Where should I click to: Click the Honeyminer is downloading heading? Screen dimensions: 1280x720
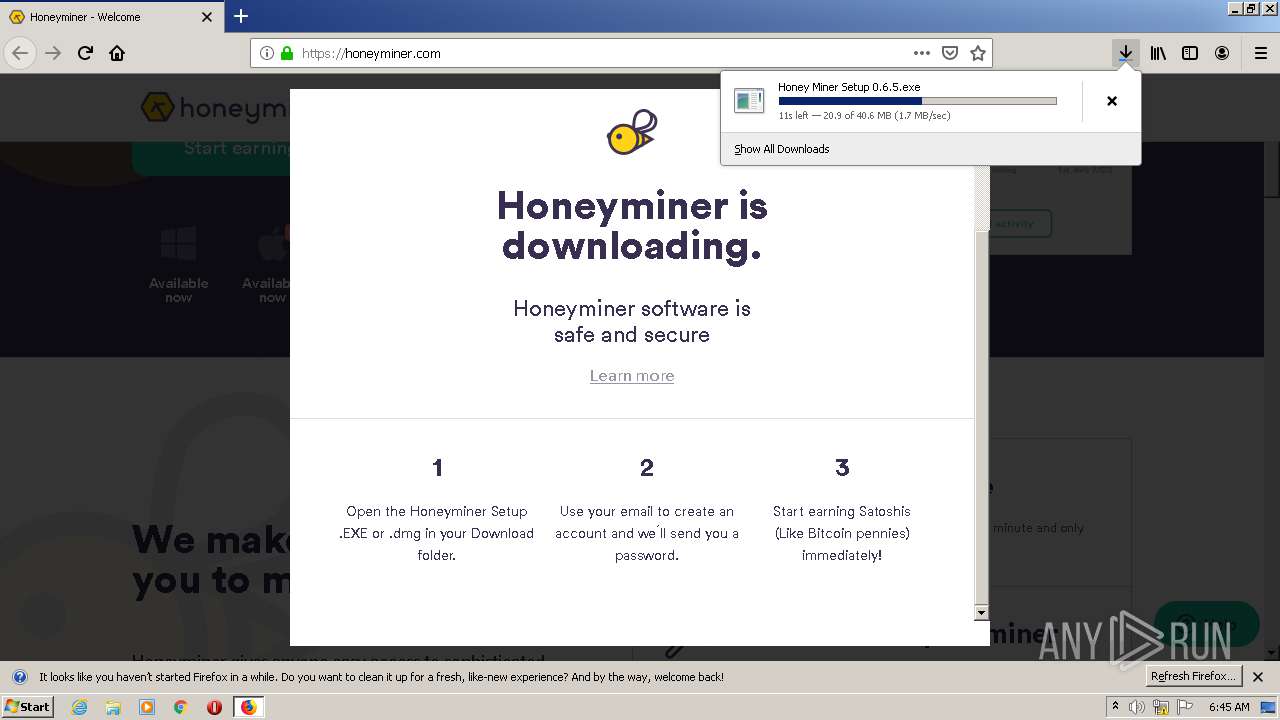(x=632, y=225)
